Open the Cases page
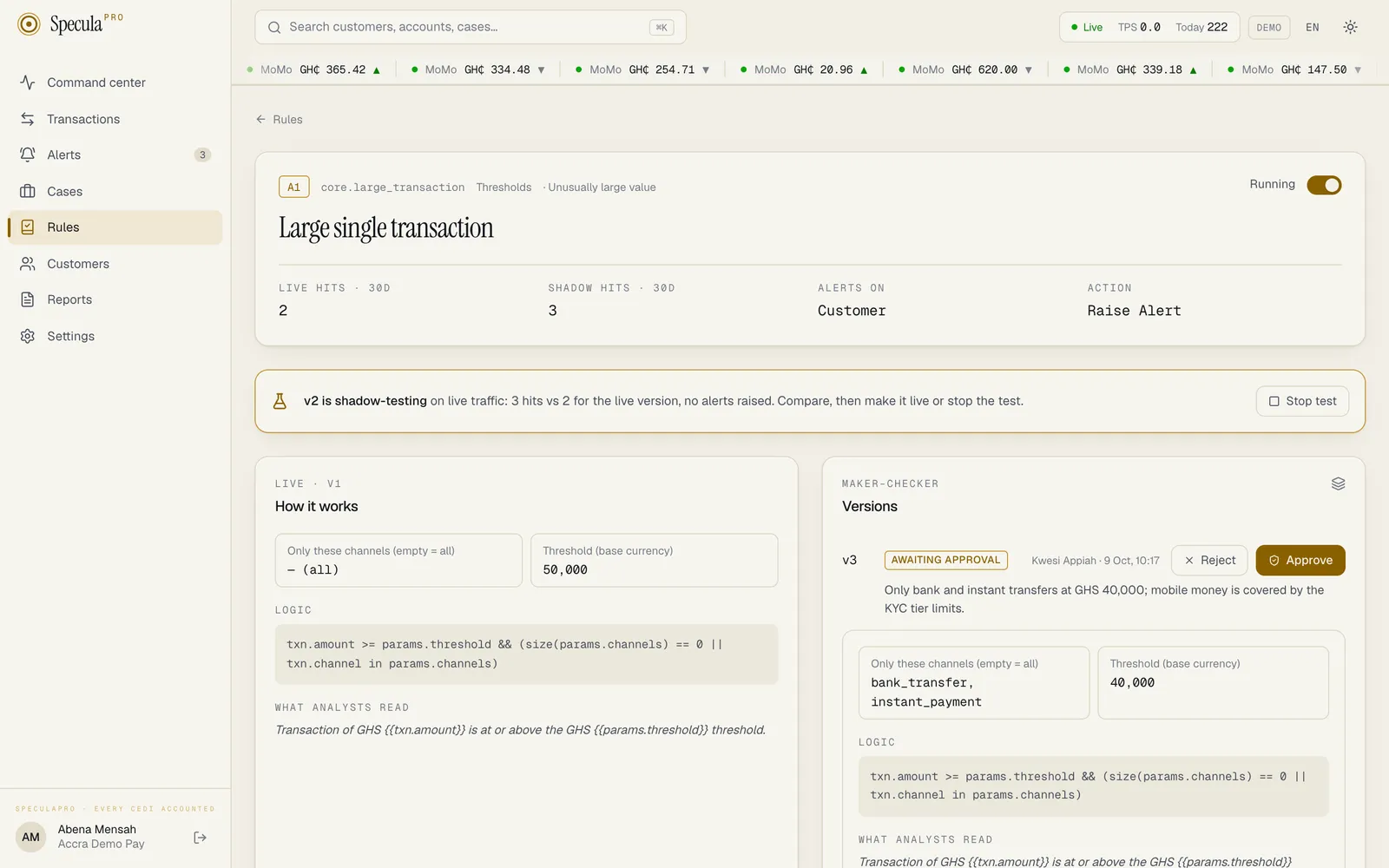 (115, 191)
